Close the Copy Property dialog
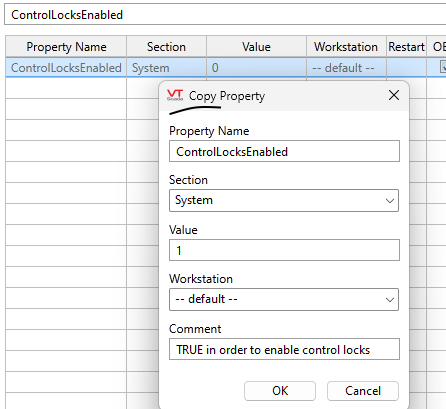Screen dimensions: 446x409 click(394, 95)
